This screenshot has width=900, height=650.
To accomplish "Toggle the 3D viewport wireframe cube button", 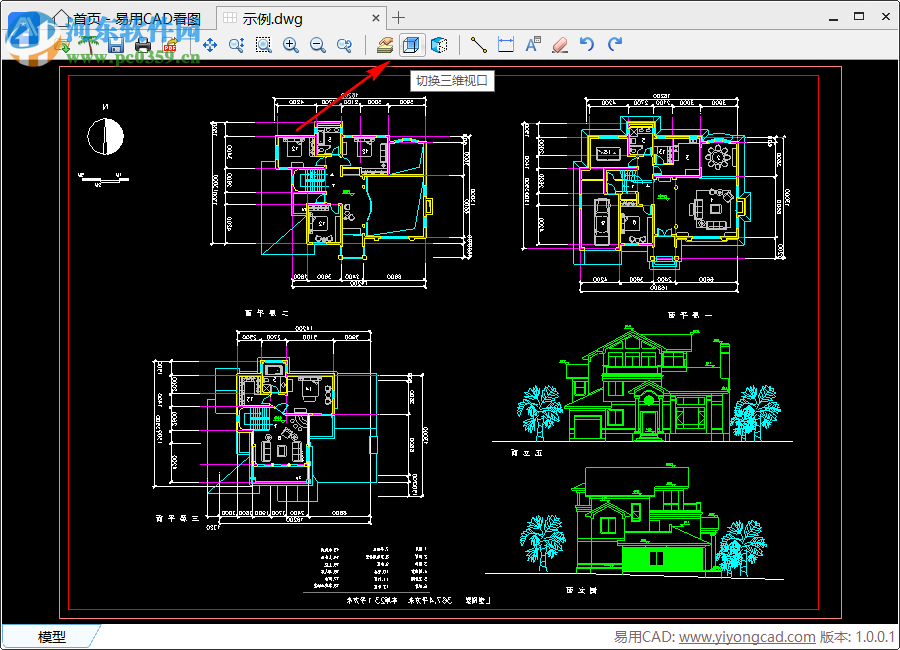I will 411,45.
